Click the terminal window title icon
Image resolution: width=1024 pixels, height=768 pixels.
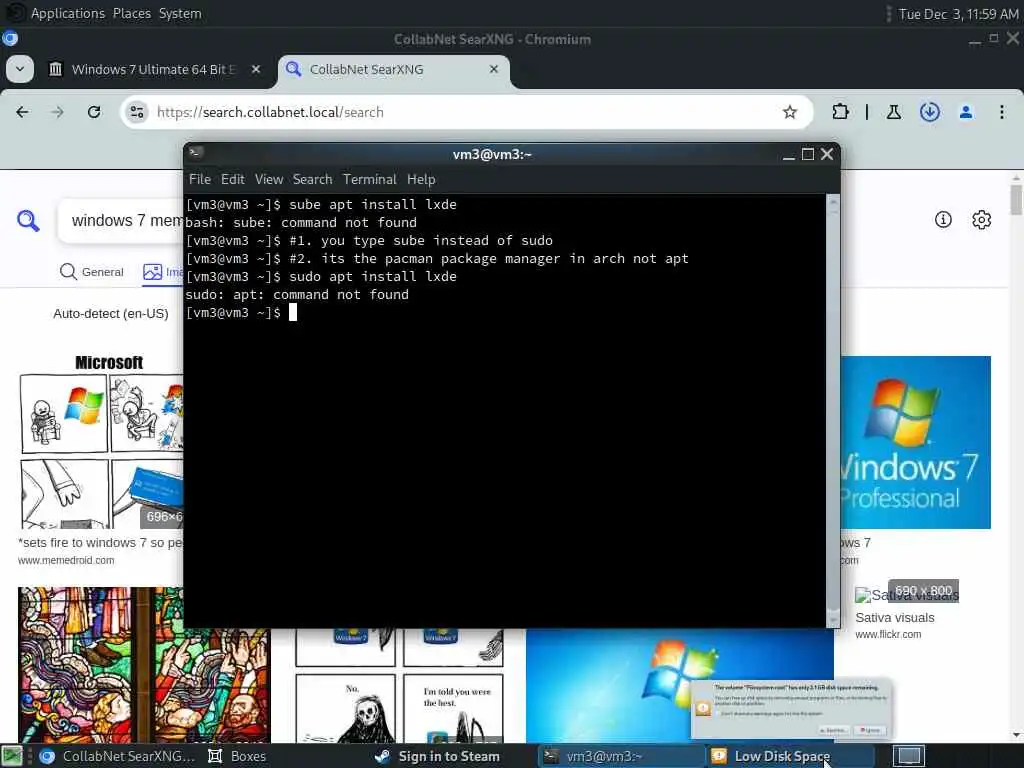195,153
